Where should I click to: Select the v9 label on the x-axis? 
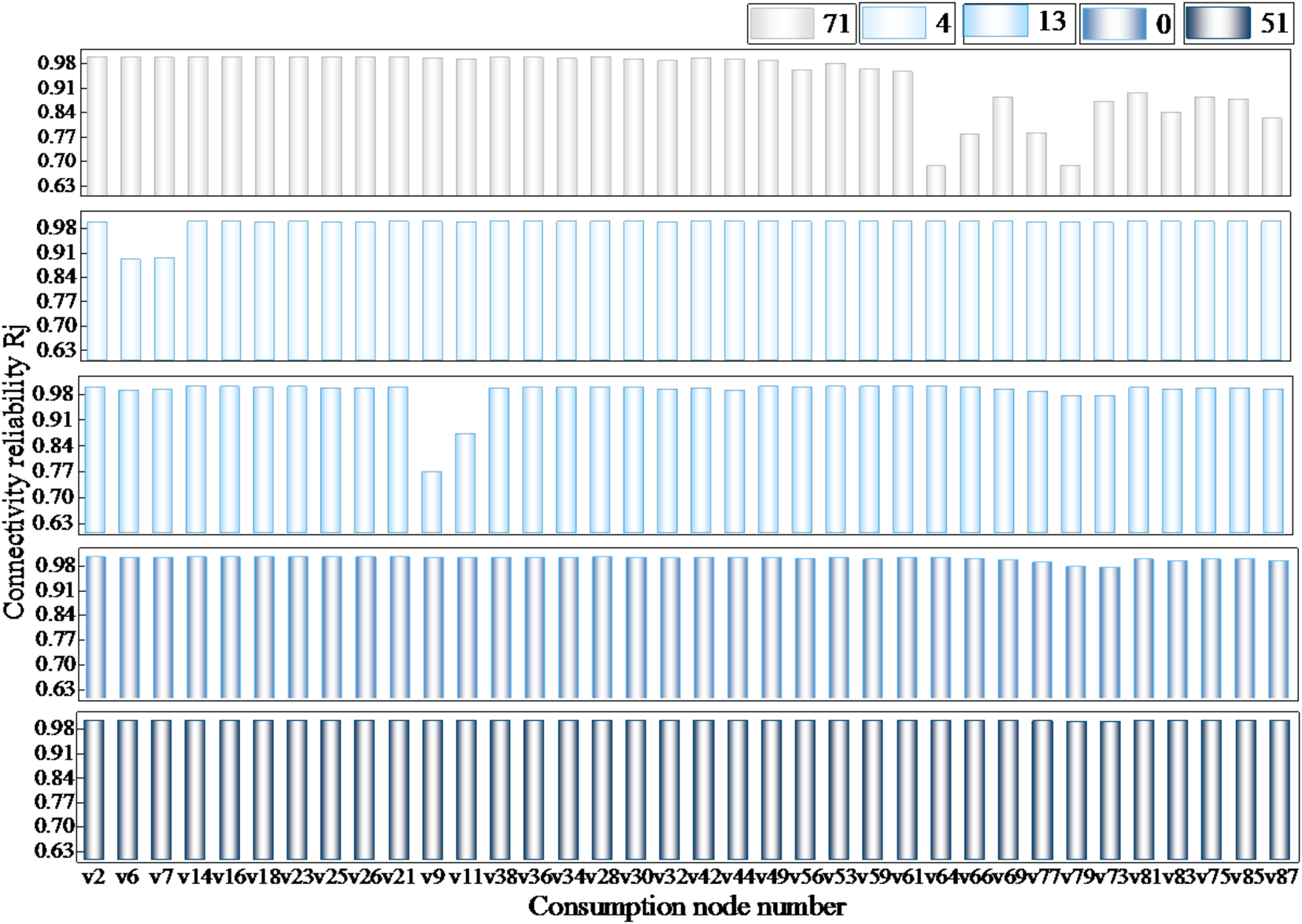coord(431,877)
